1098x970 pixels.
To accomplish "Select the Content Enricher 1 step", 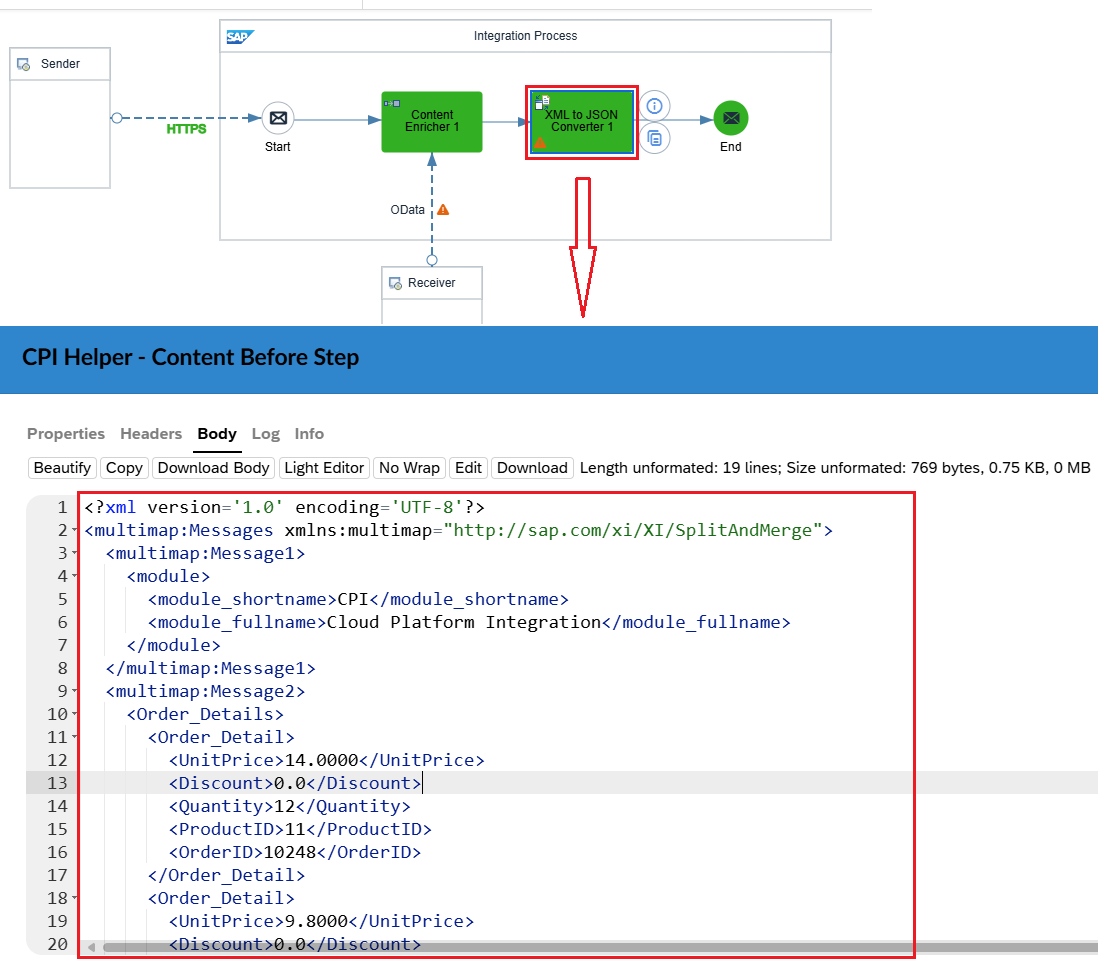I will 431,121.
